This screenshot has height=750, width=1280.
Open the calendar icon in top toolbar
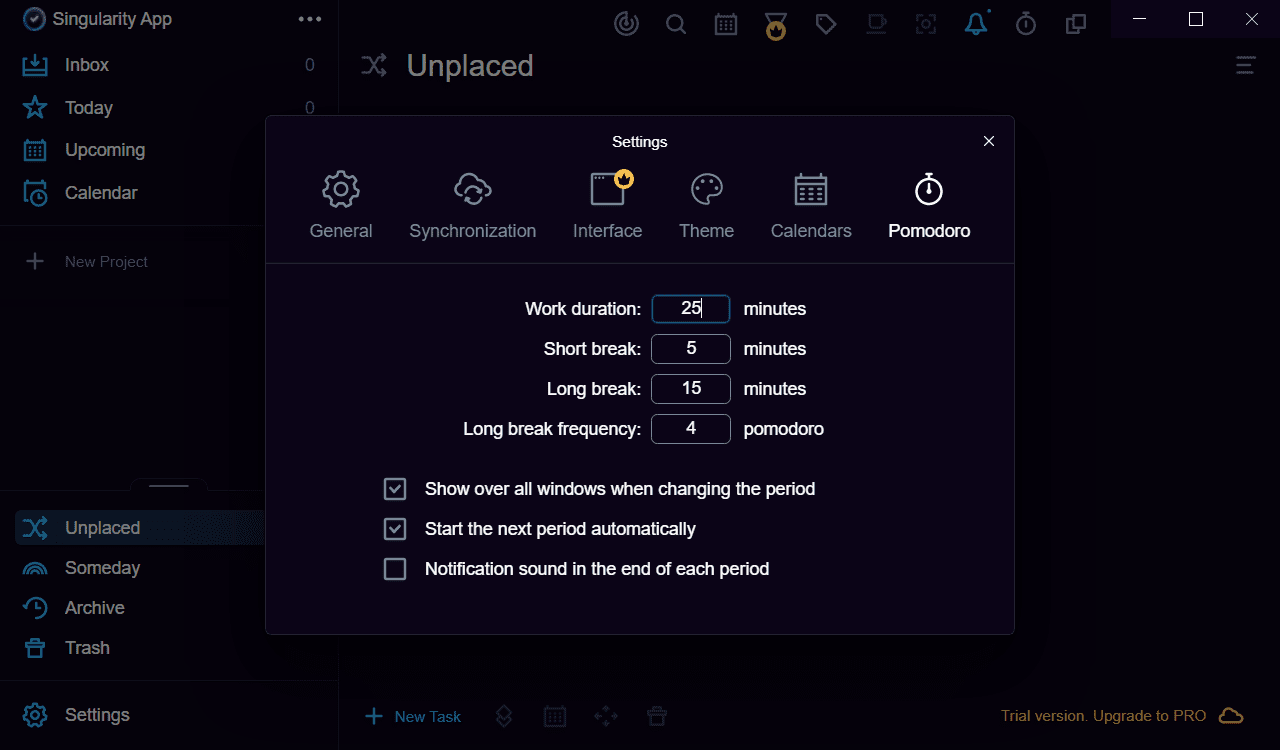tap(726, 24)
